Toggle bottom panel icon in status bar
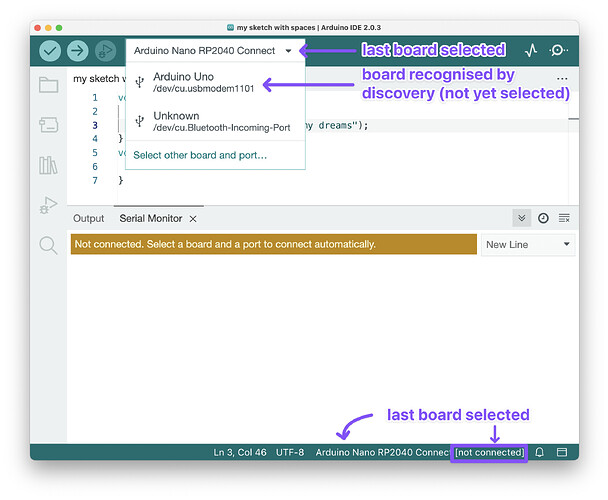 pyautogui.click(x=562, y=452)
